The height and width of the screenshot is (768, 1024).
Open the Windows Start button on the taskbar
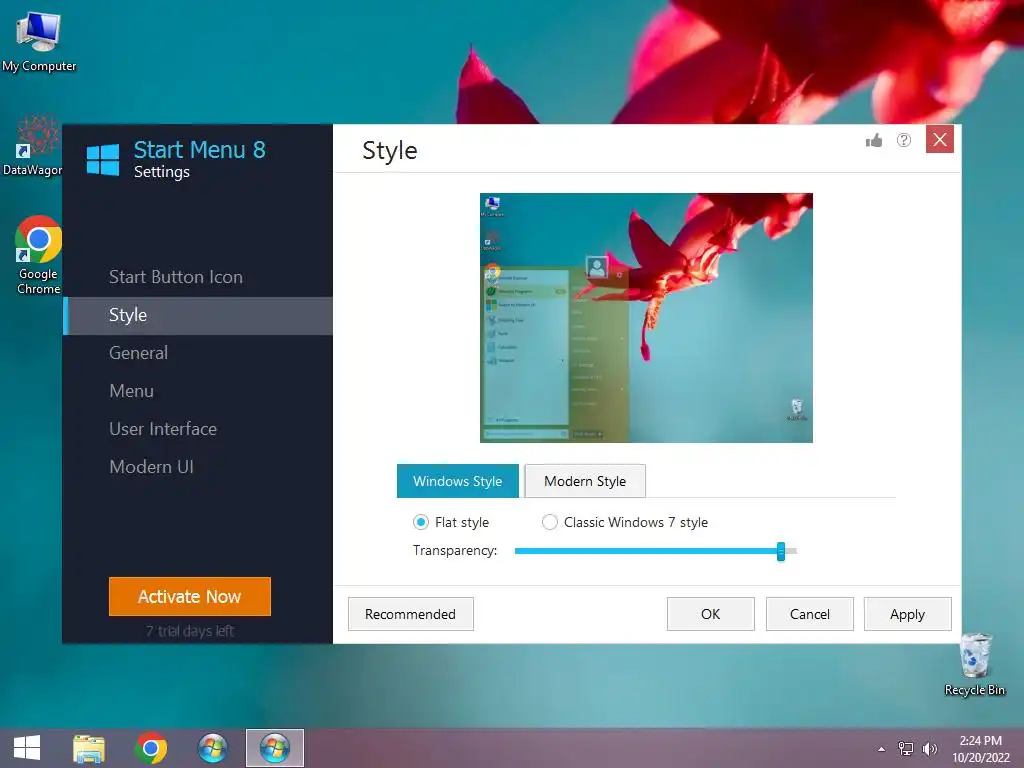(x=27, y=748)
